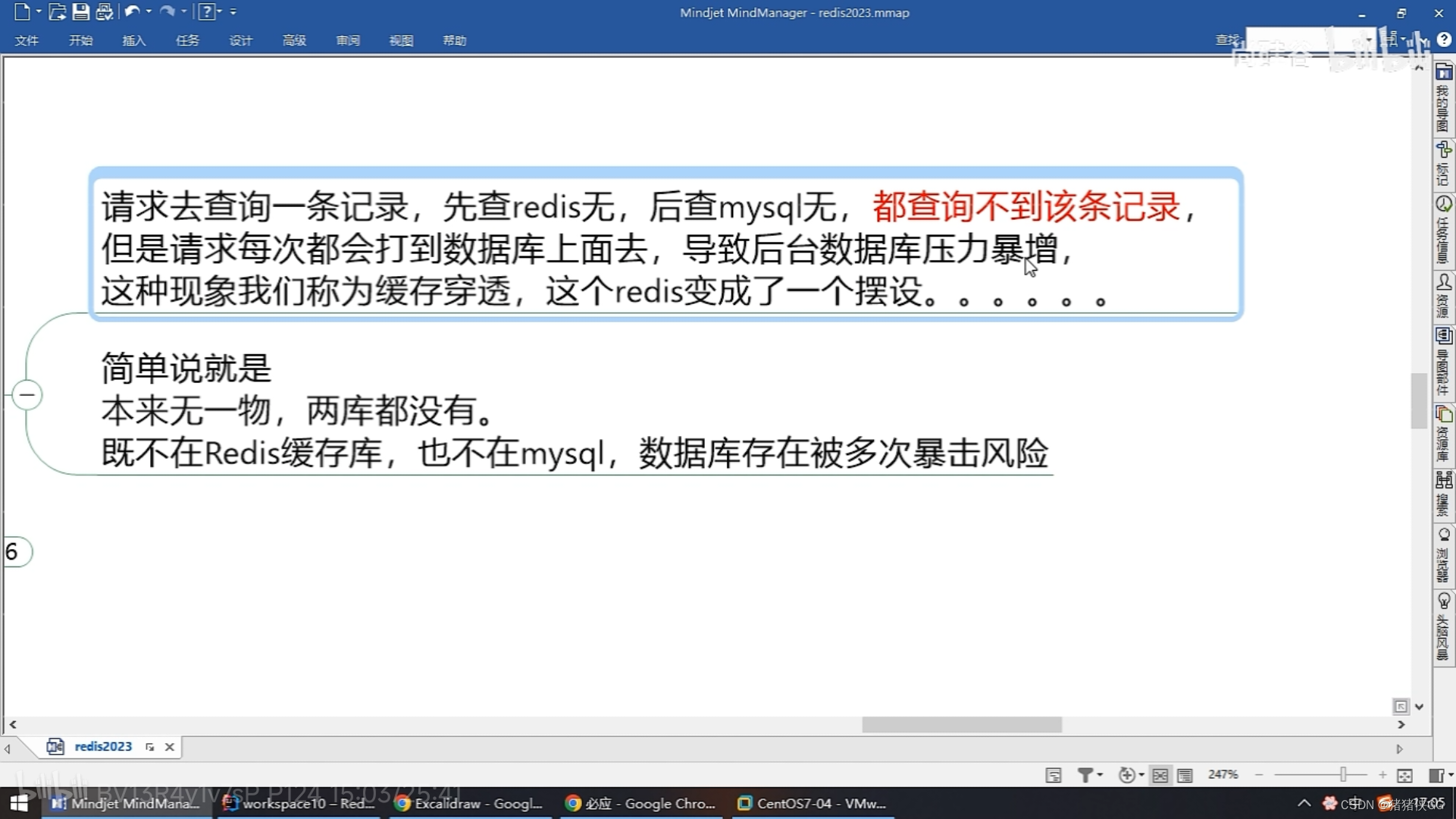Click the fit map to window icon
Viewport: 1456px width, 819px height.
[x=1404, y=775]
